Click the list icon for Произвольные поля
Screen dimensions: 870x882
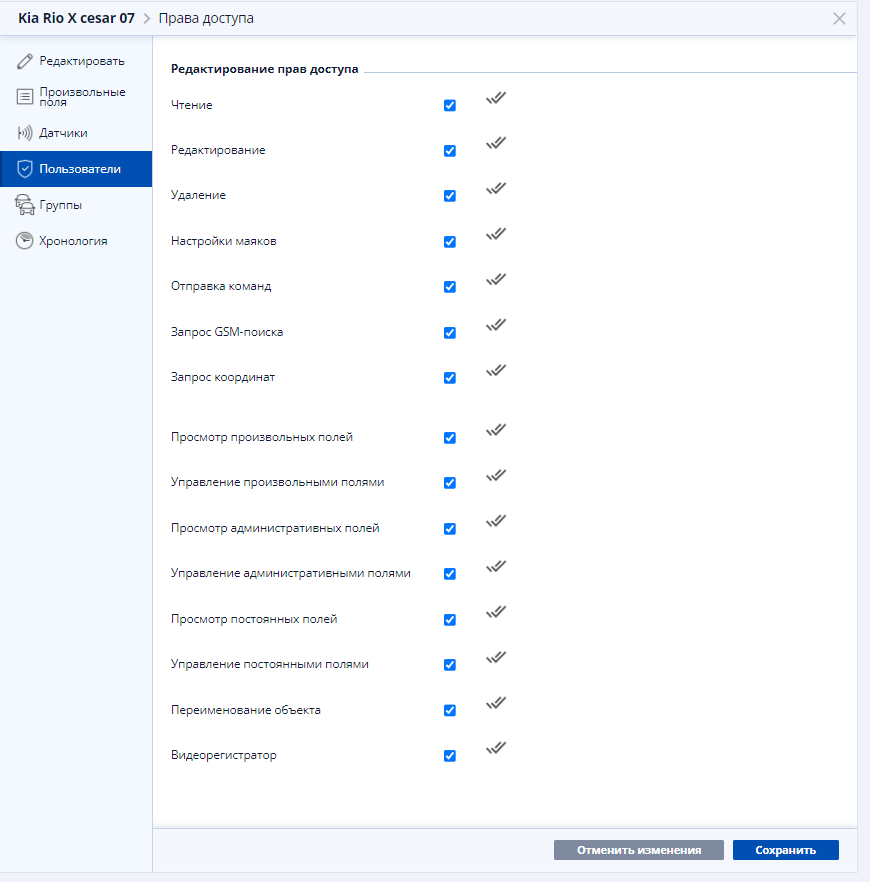click(25, 97)
